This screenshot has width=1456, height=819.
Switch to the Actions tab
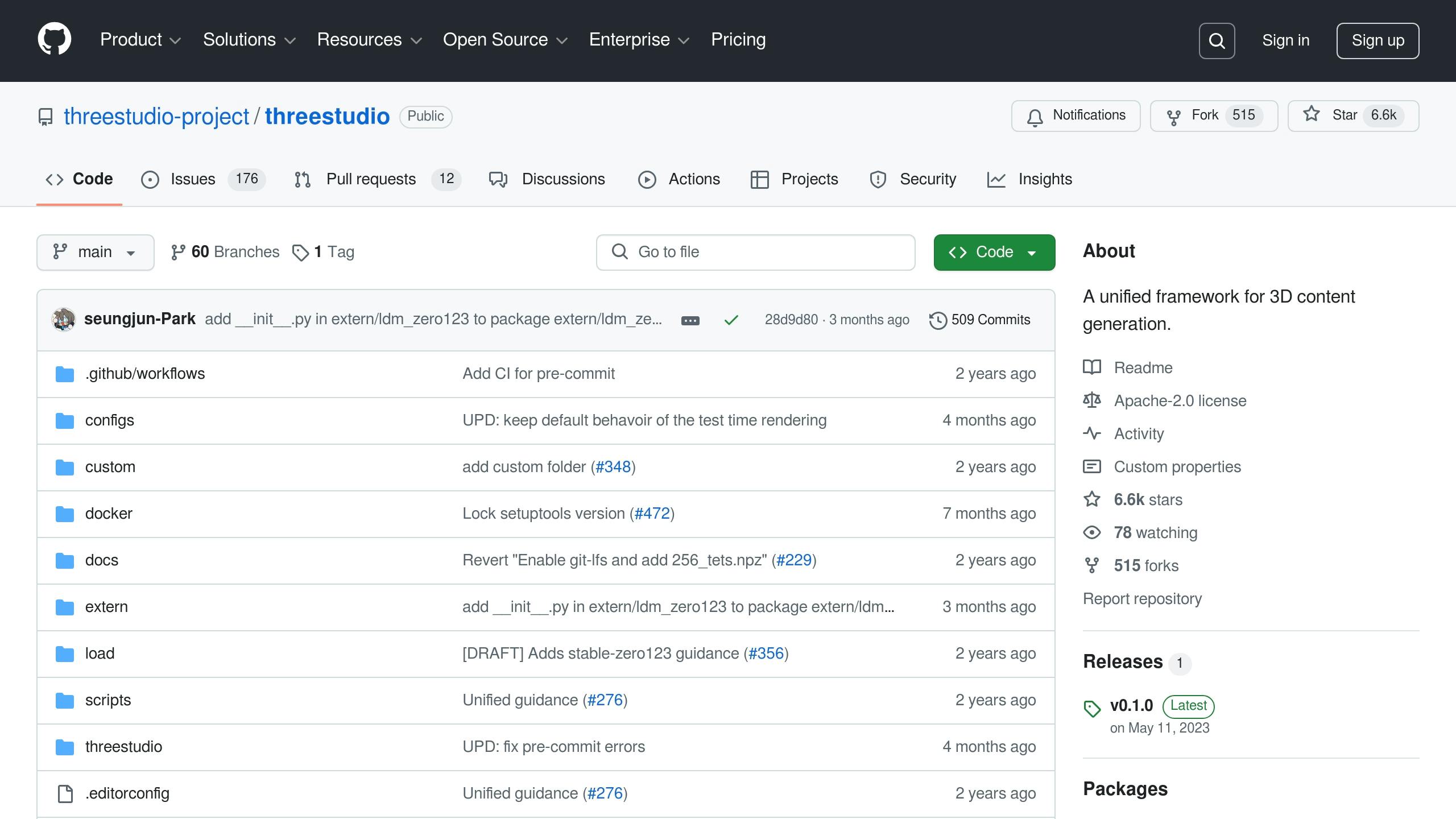click(x=679, y=179)
